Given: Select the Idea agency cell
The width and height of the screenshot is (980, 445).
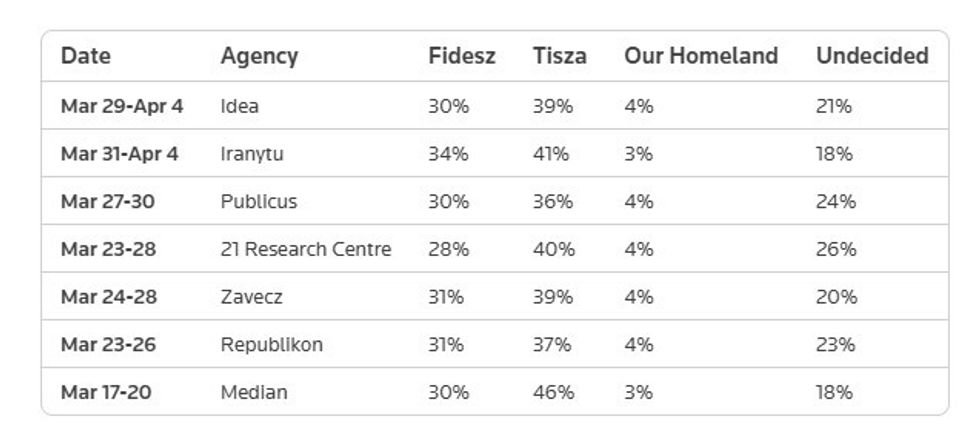Looking at the screenshot, I should pyautogui.click(x=240, y=105).
